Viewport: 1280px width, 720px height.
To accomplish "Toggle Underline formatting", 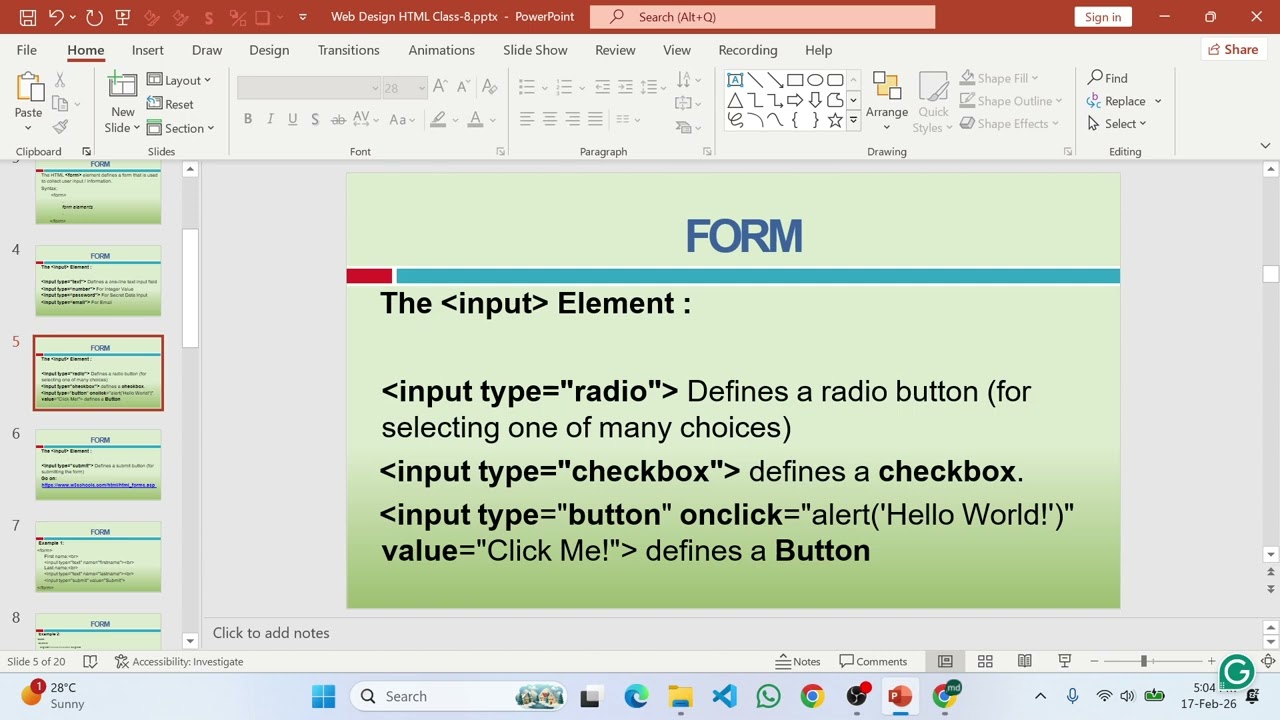I will click(292, 120).
